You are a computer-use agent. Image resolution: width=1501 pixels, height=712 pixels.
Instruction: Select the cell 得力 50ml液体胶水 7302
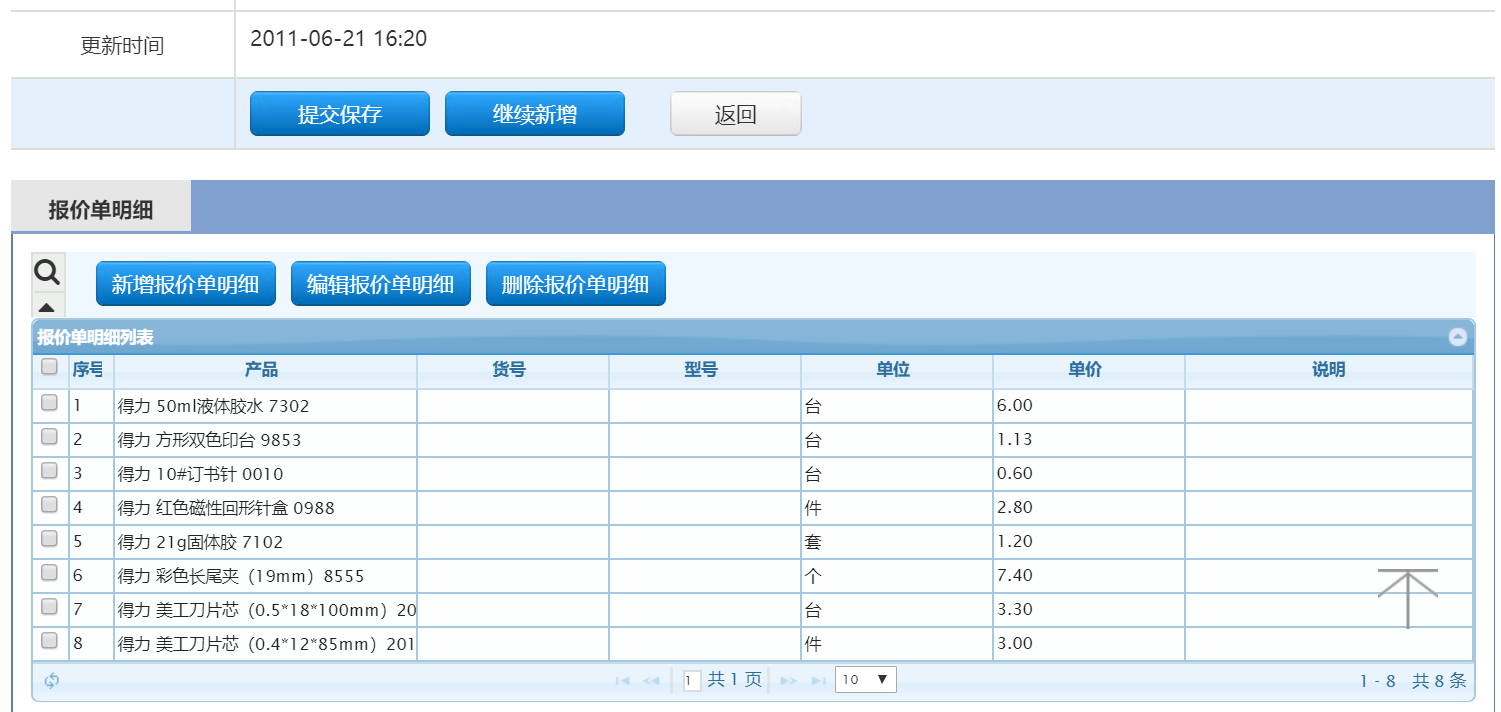(x=265, y=406)
